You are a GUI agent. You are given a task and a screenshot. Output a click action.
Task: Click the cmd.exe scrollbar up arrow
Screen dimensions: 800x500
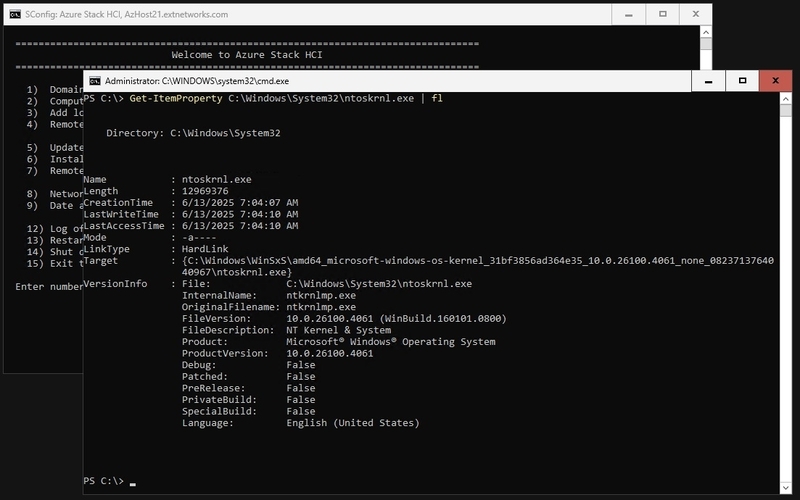(x=786, y=99)
